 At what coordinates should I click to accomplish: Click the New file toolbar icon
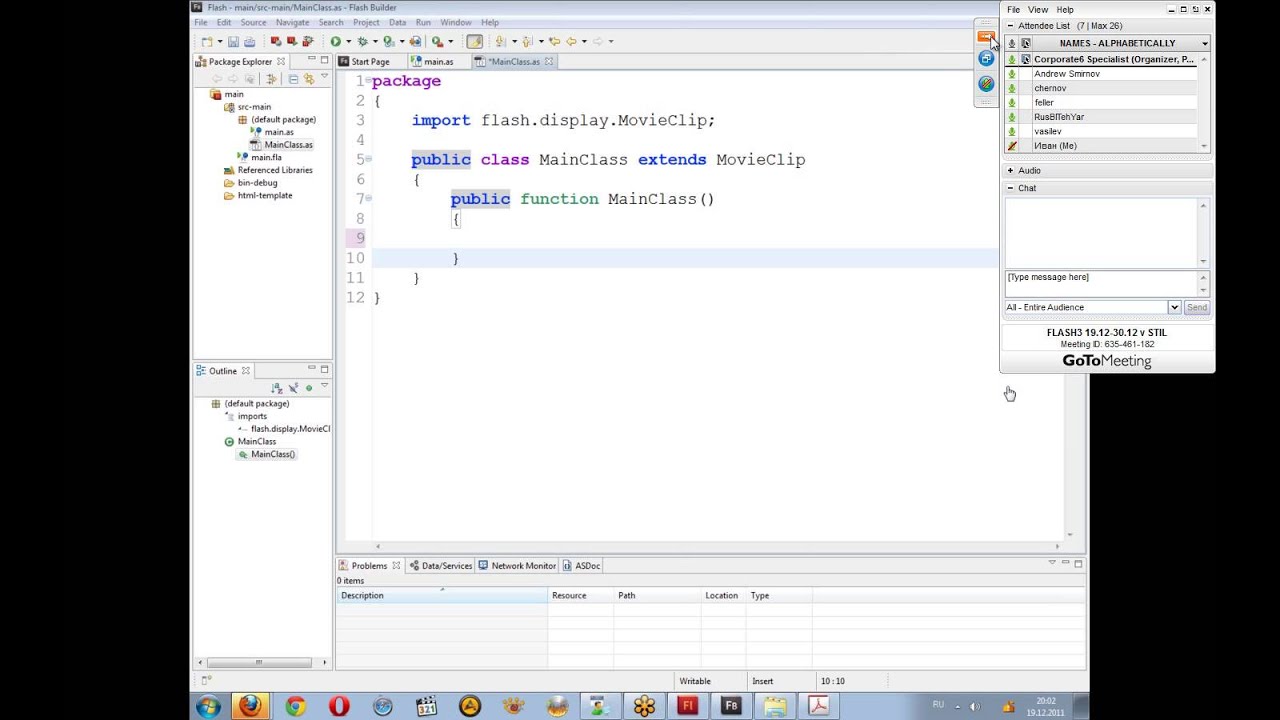(x=206, y=41)
